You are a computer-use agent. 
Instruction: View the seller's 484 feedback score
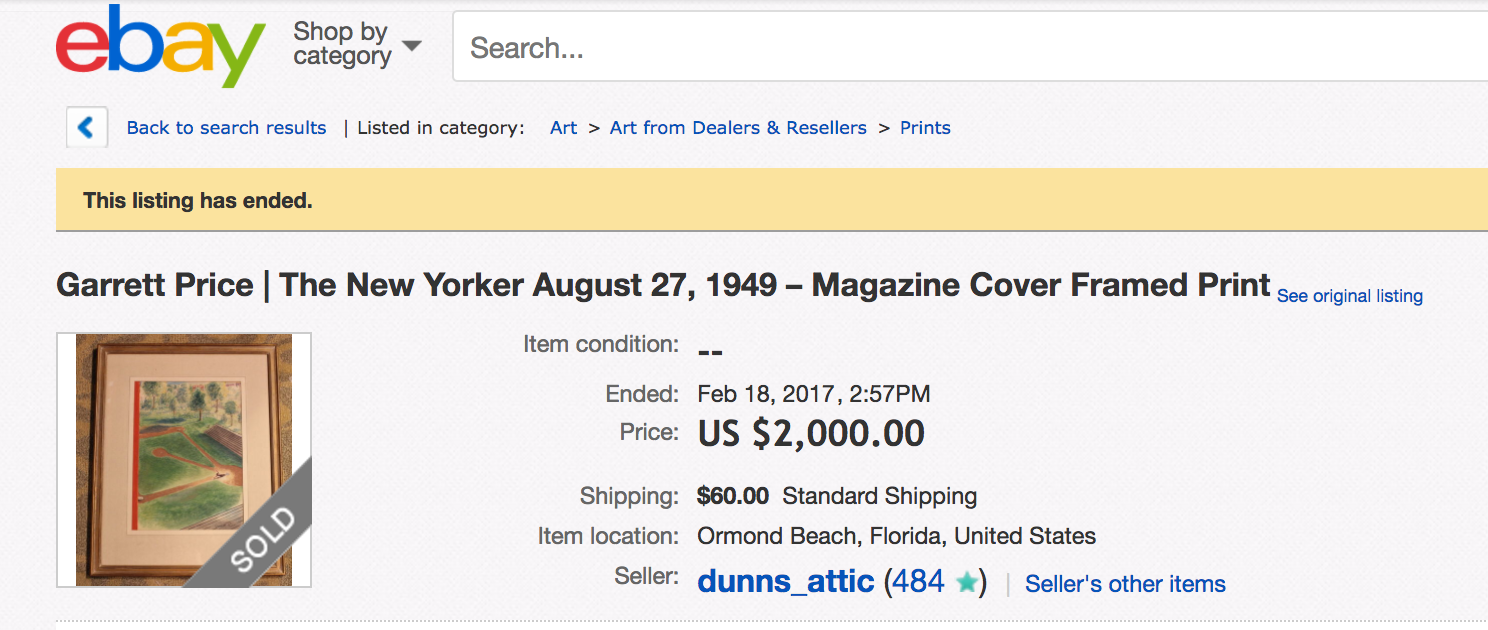(x=918, y=582)
